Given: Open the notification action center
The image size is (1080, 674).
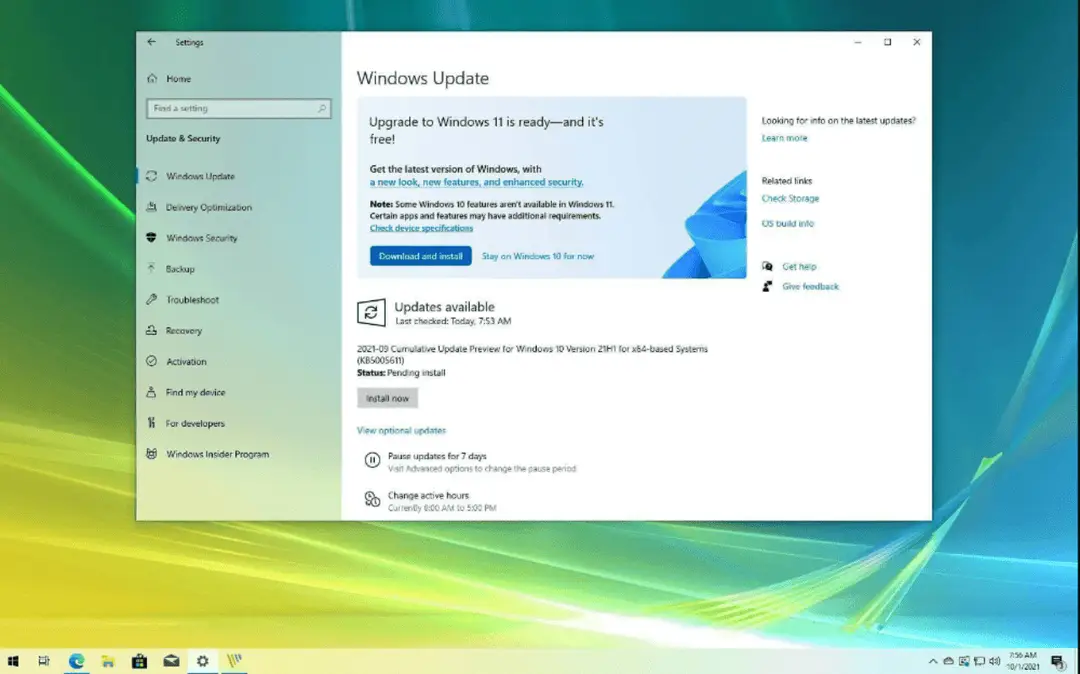Looking at the screenshot, I should (1059, 662).
